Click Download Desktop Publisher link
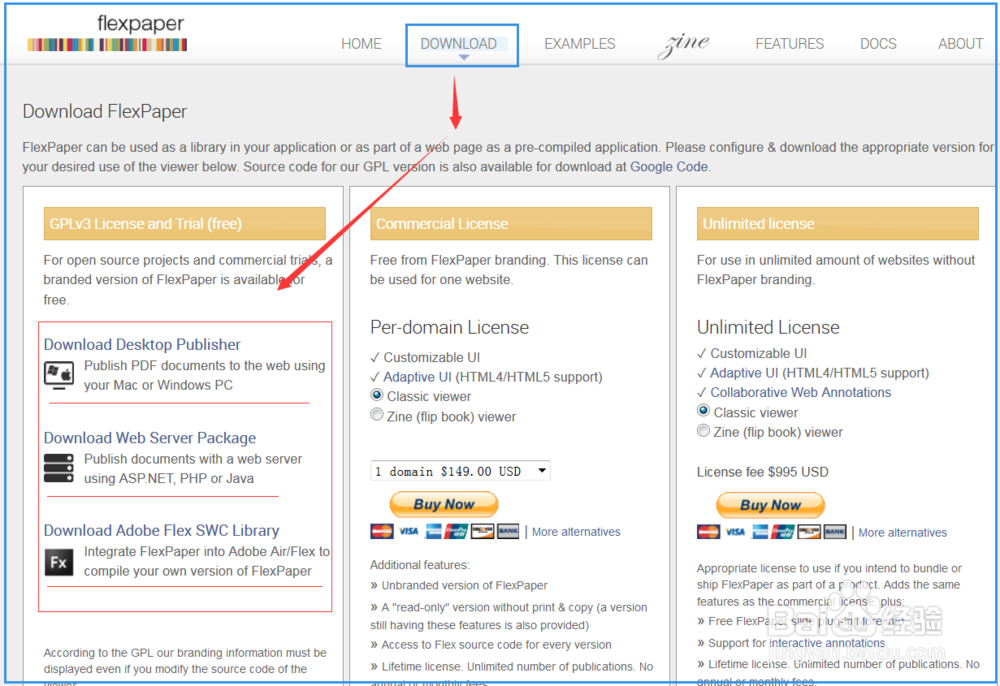The image size is (1000, 686). click(x=142, y=344)
